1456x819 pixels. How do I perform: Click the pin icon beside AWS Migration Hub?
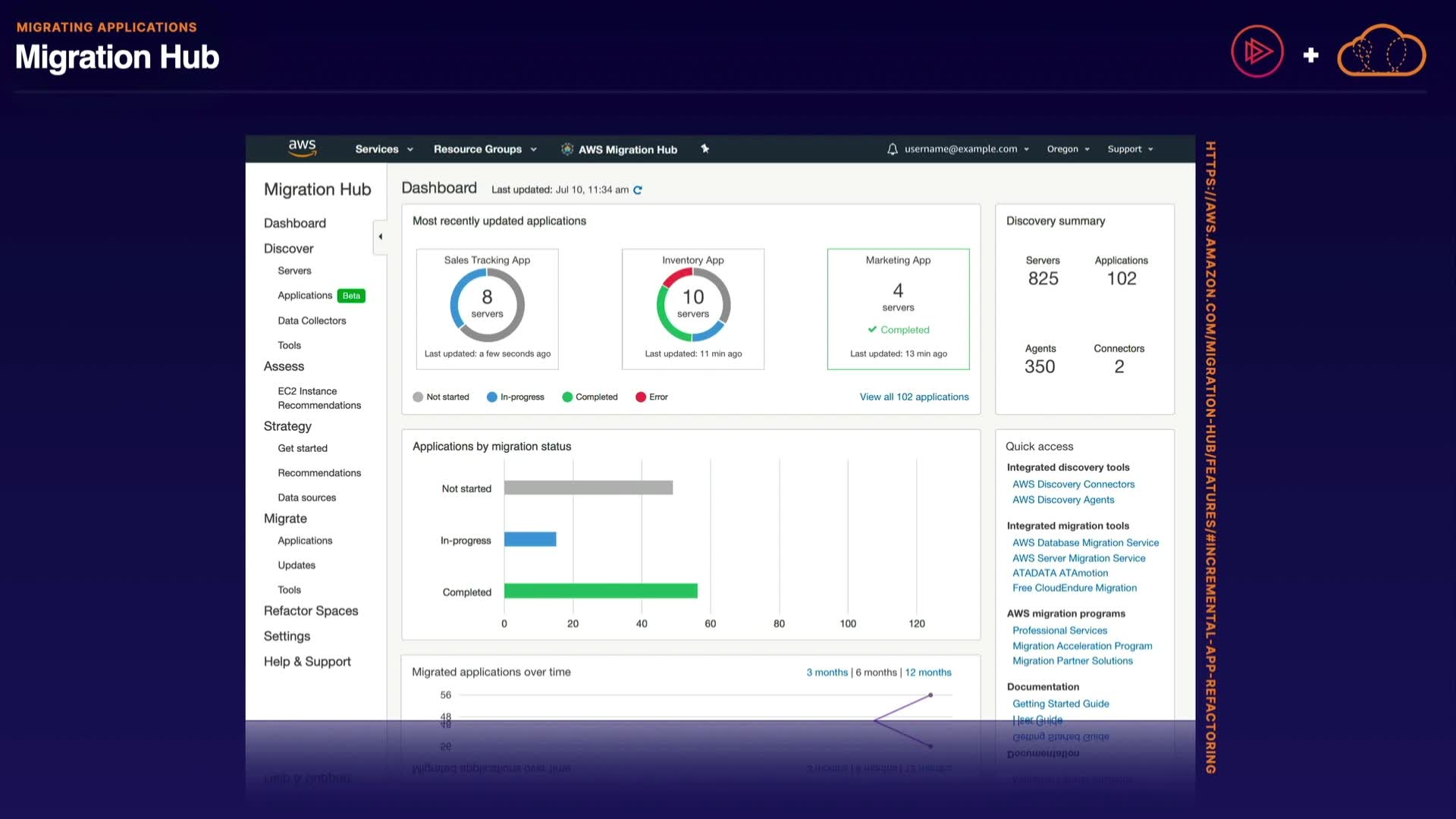[705, 149]
